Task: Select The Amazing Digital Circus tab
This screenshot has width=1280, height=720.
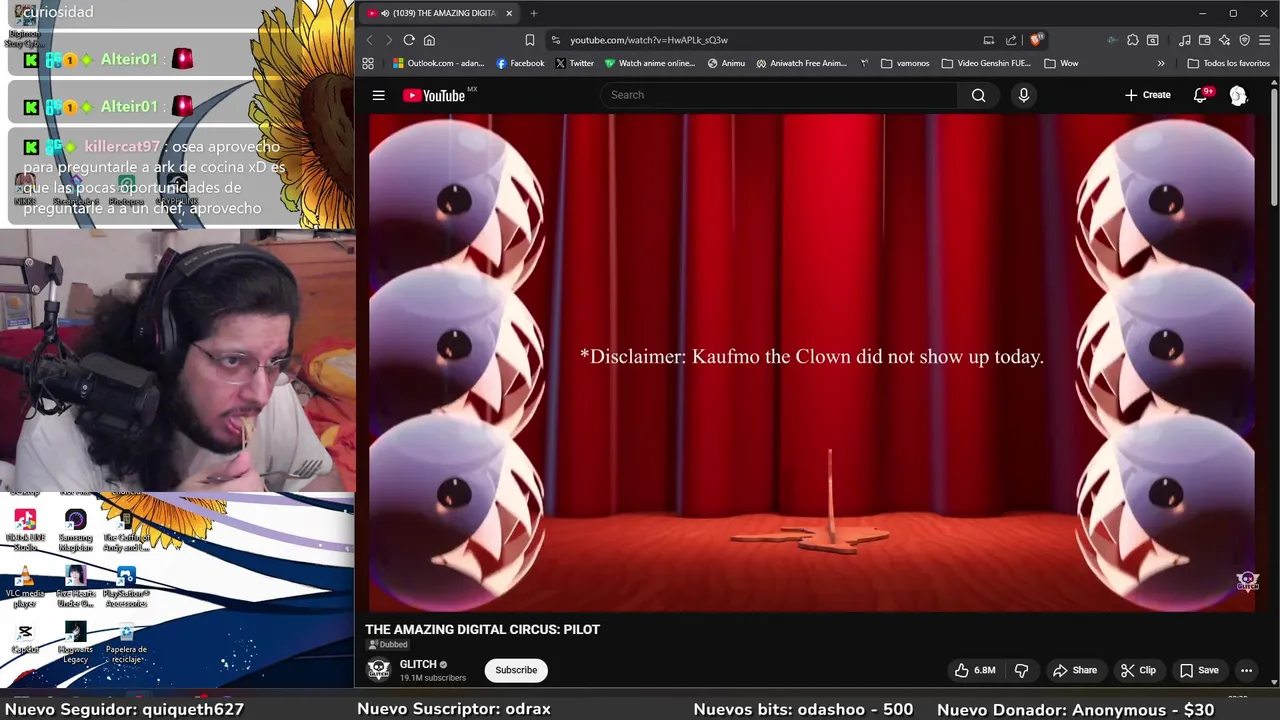Action: coord(440,13)
